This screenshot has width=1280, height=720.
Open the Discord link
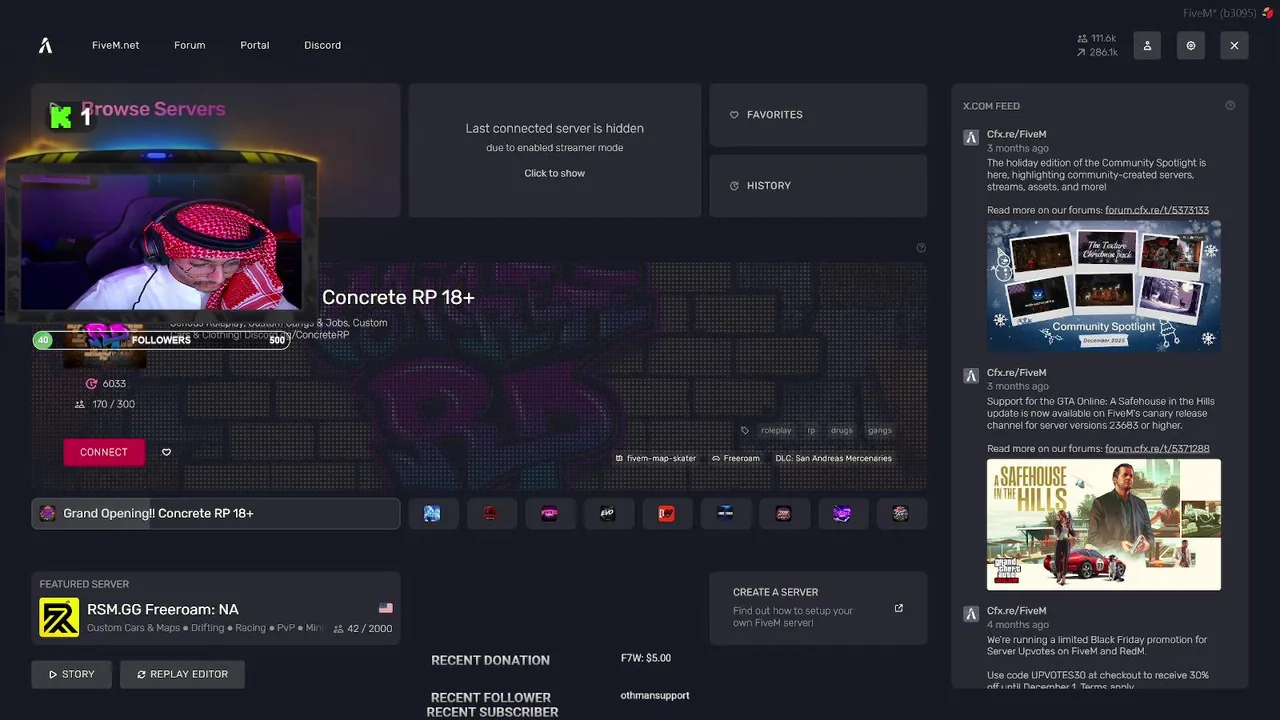(322, 45)
